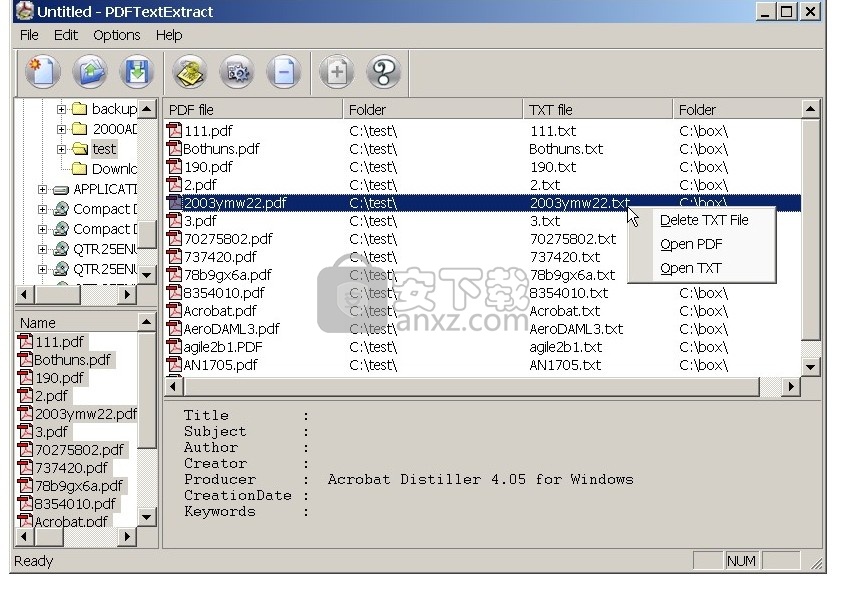Image resolution: width=850 pixels, height=590 pixels.
Task: Click folder tree horizontal scrollbar left arrow
Action: pyautogui.click(x=24, y=294)
